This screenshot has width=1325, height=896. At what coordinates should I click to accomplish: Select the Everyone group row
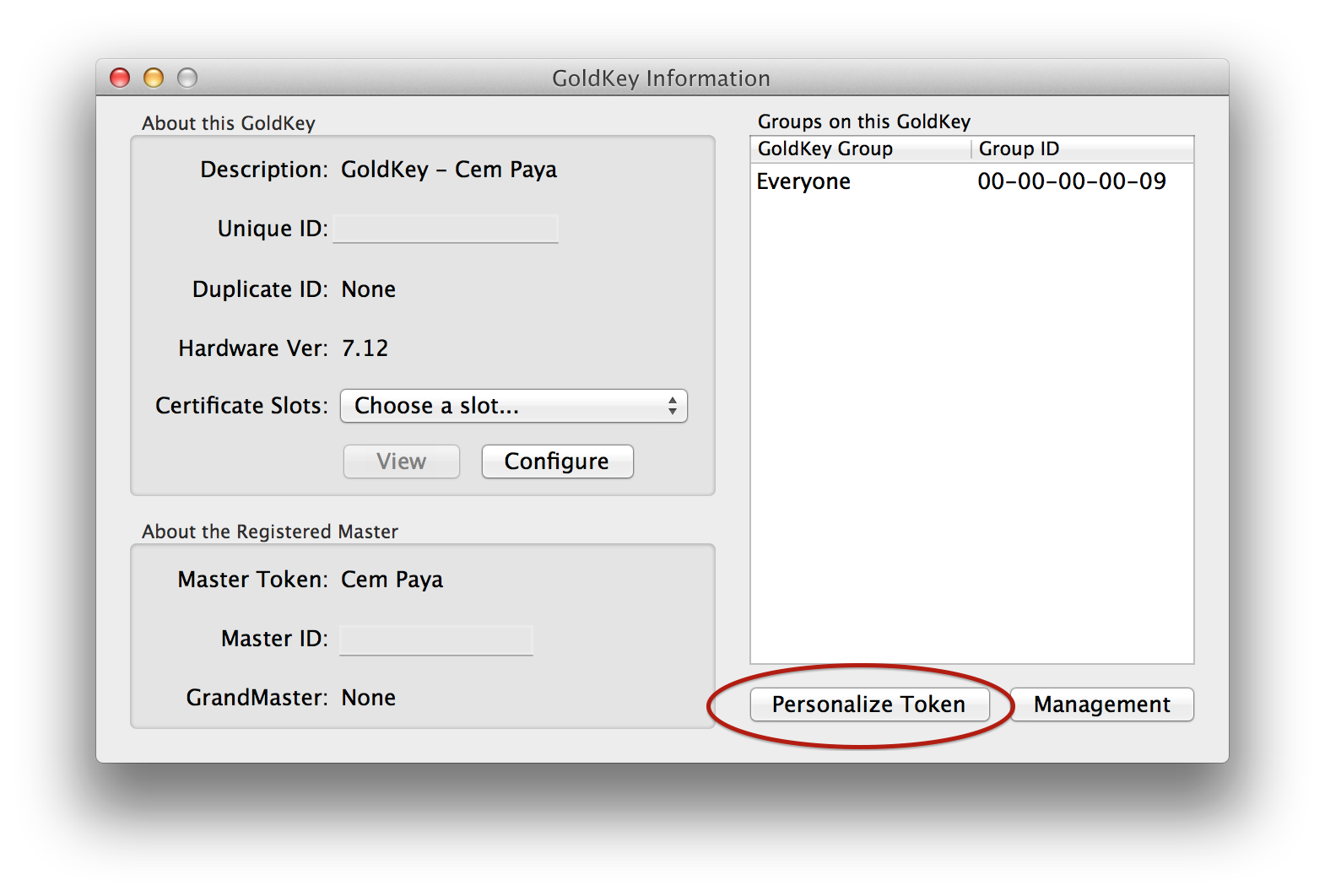tap(803, 181)
